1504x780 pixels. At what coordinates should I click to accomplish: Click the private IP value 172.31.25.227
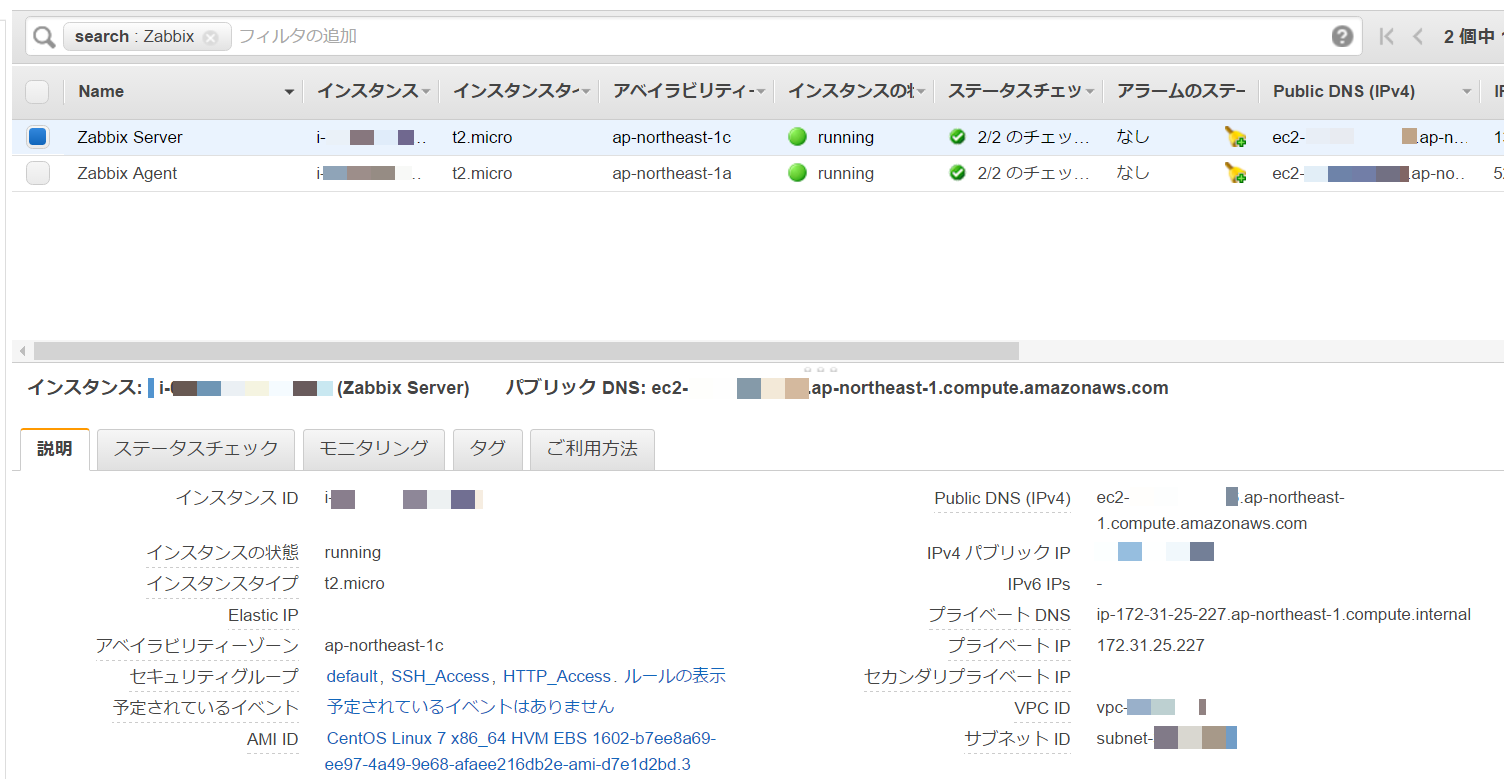coord(1151,646)
